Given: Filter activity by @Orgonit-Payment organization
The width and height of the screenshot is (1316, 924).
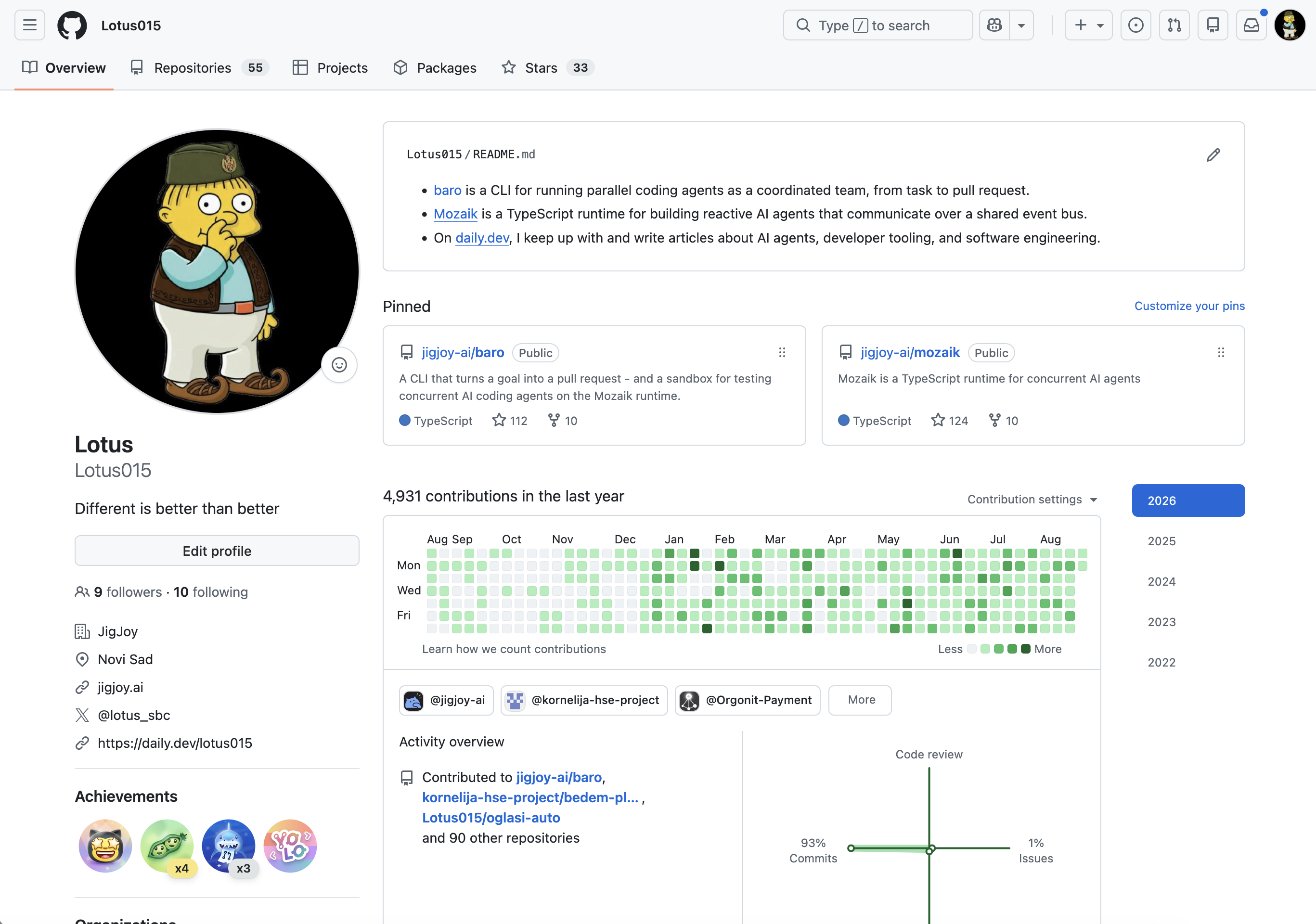Looking at the screenshot, I should pos(748,700).
